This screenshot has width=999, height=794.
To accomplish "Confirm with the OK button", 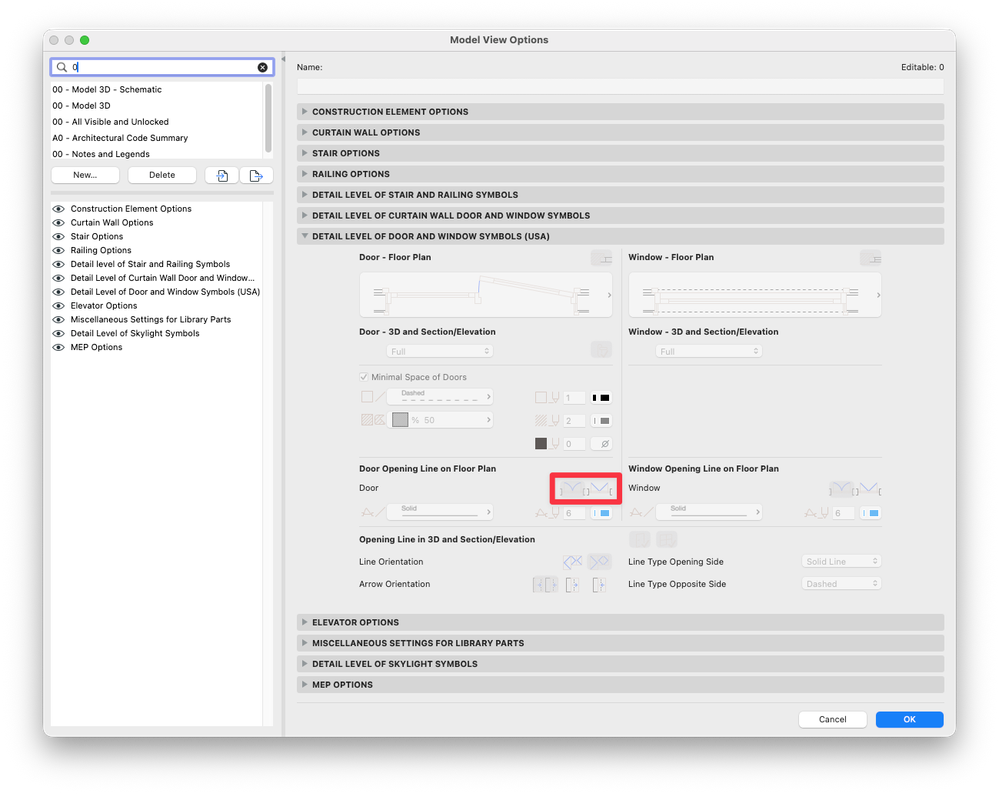I will click(909, 719).
